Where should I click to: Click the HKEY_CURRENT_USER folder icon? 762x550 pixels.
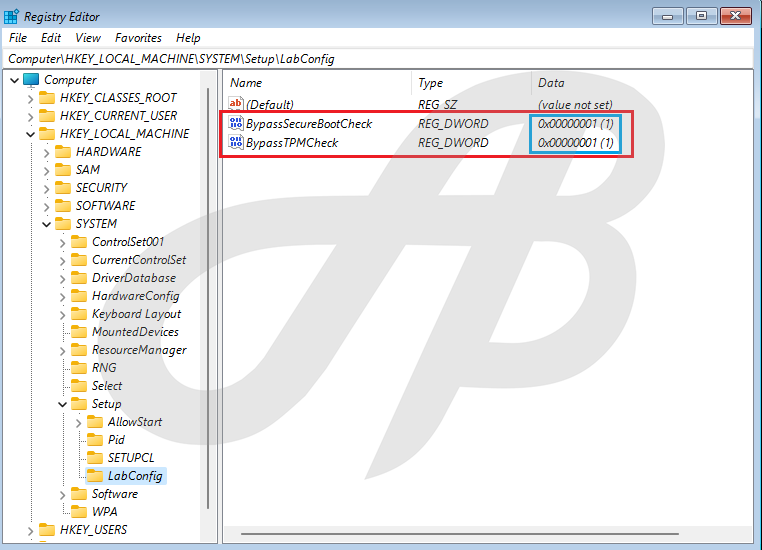[47, 116]
